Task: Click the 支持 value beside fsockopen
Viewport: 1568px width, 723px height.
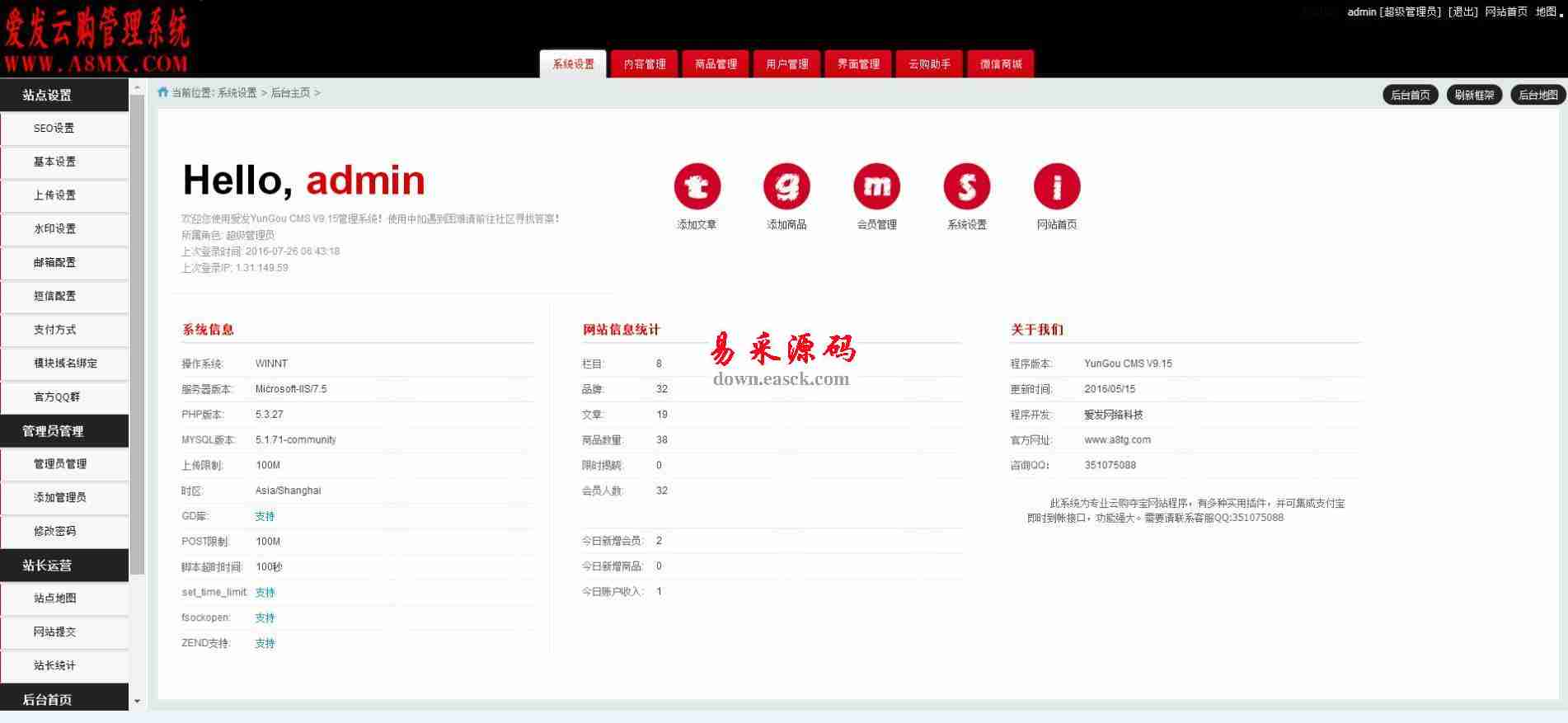Action: pyautogui.click(x=265, y=618)
